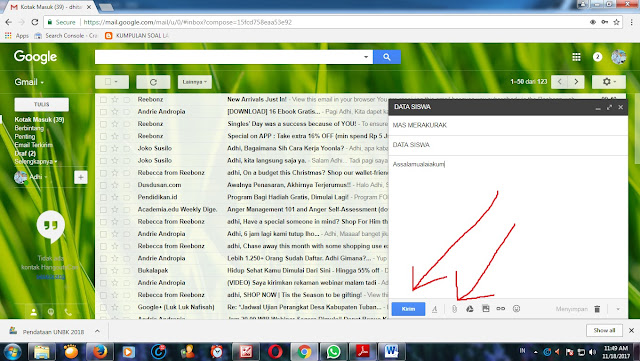Tick the checkbox on Pendidikan.id email
The width and height of the screenshot is (640, 361).
(x=103, y=198)
